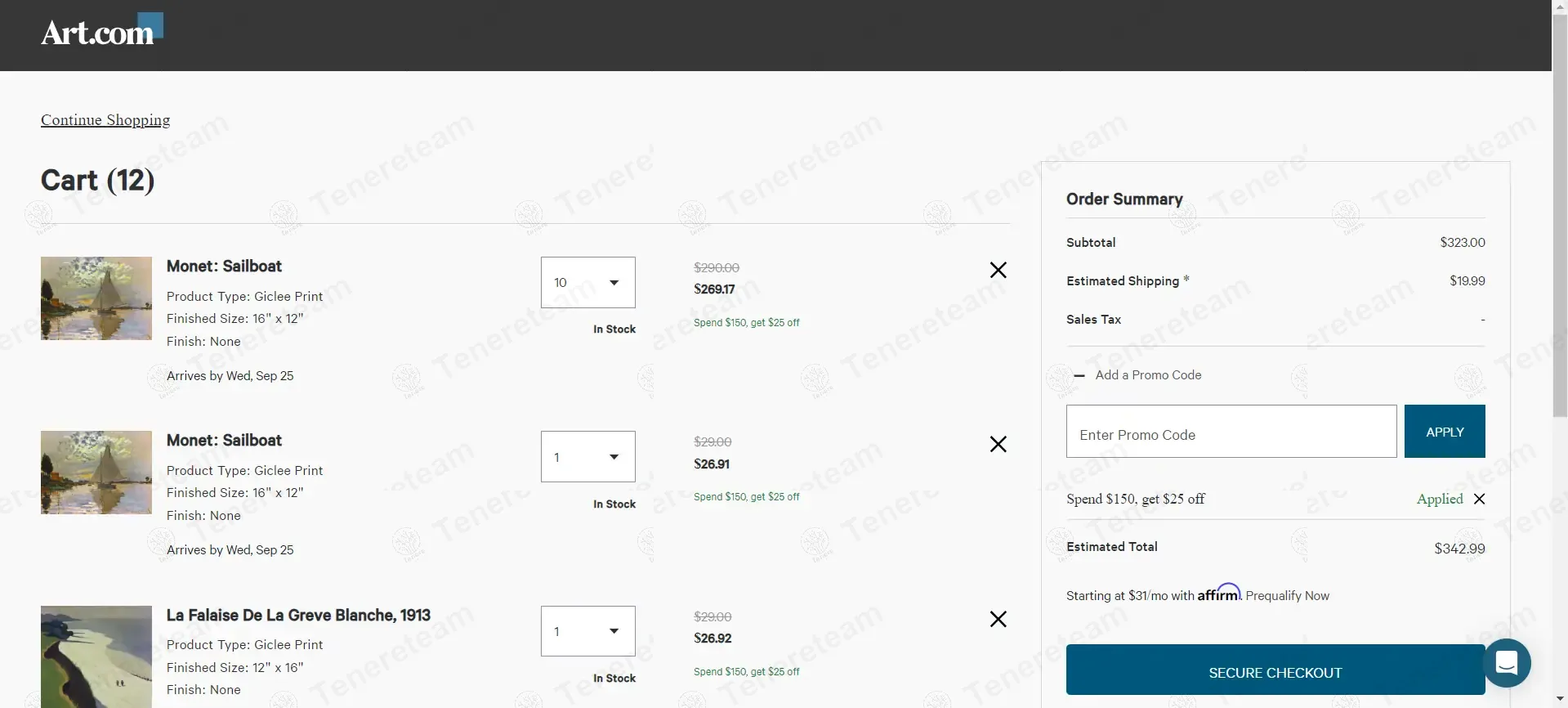The height and width of the screenshot is (708, 1568).
Task: Collapse the Add a Promo Code section
Action: coord(1079,375)
